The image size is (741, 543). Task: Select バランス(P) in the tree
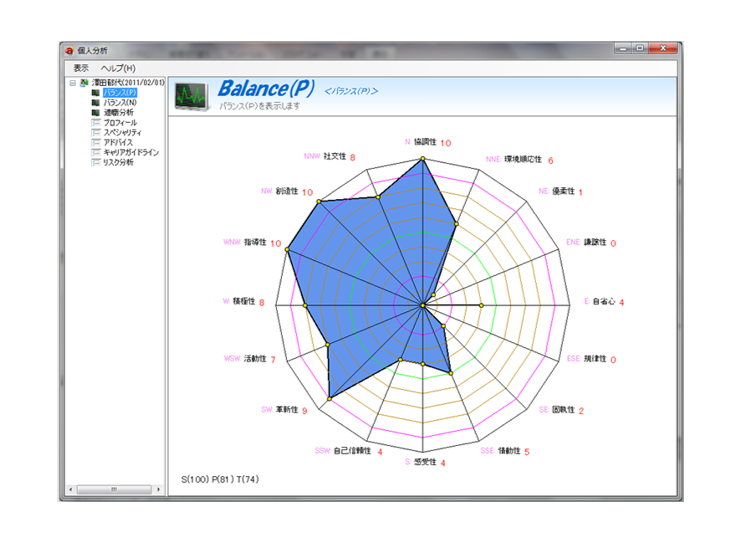[x=120, y=93]
